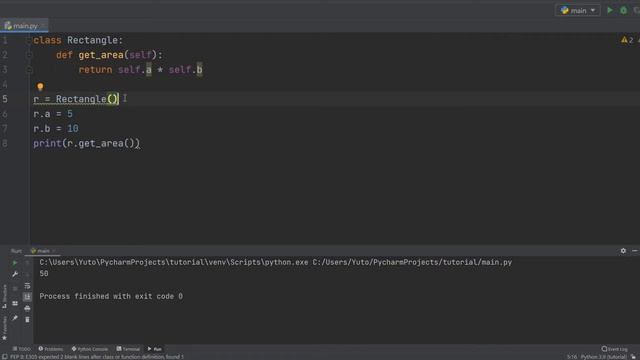The image size is (640, 360).
Task: Pin the Run tab with pin icon
Action: coord(15,318)
